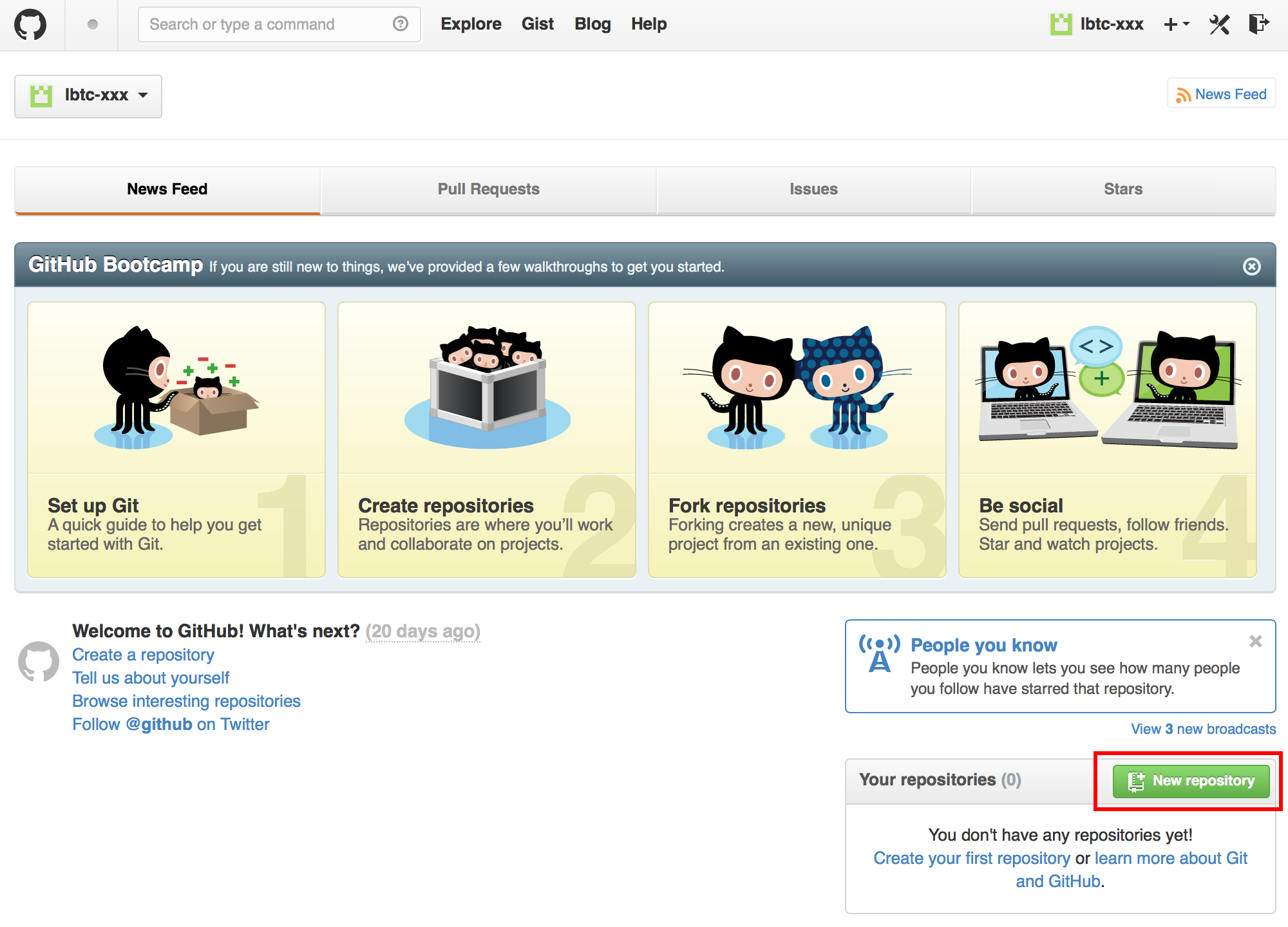Open account settings tools icon
This screenshot has height=927, width=1288.
(x=1219, y=24)
